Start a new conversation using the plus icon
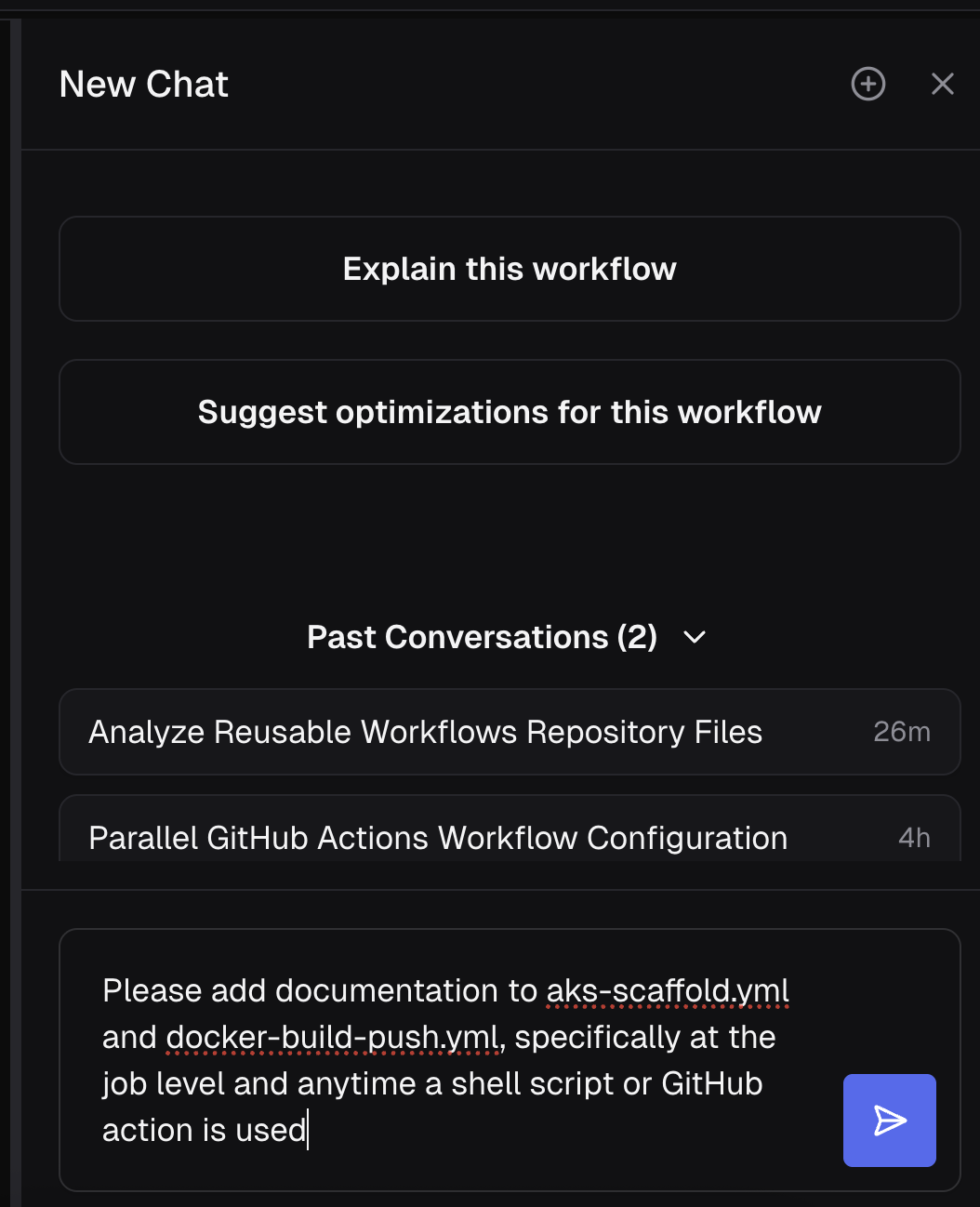Image resolution: width=980 pixels, height=1207 pixels. pos(867,84)
